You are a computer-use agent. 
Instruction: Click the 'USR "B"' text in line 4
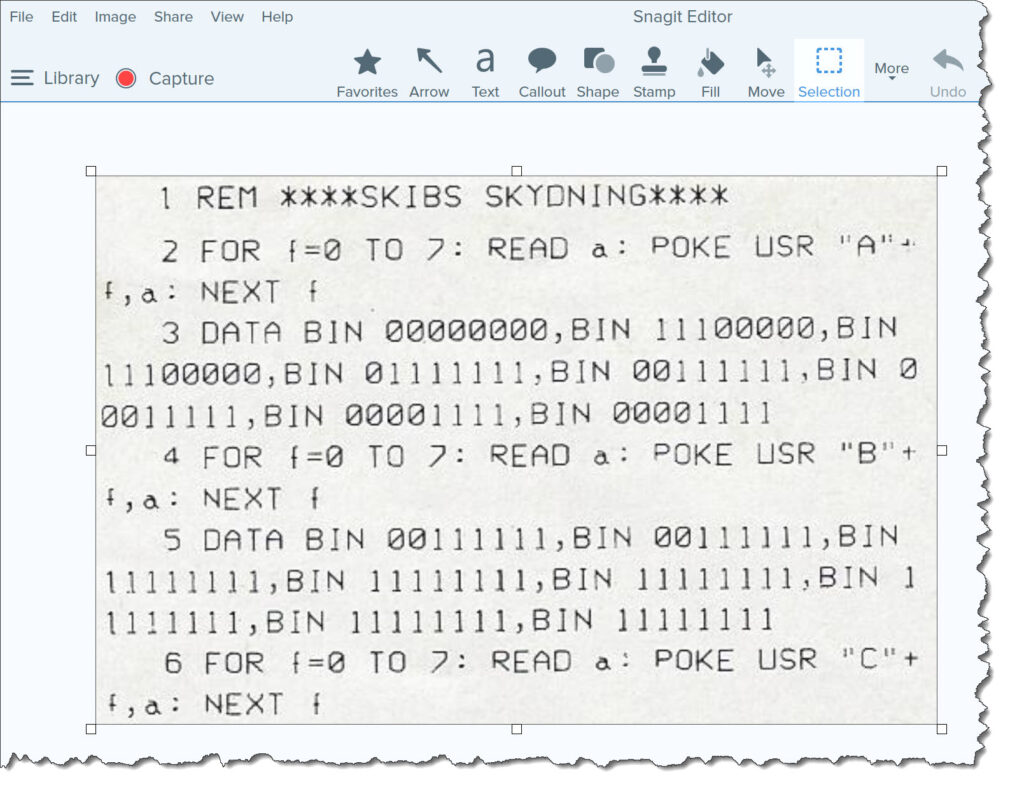click(825, 453)
